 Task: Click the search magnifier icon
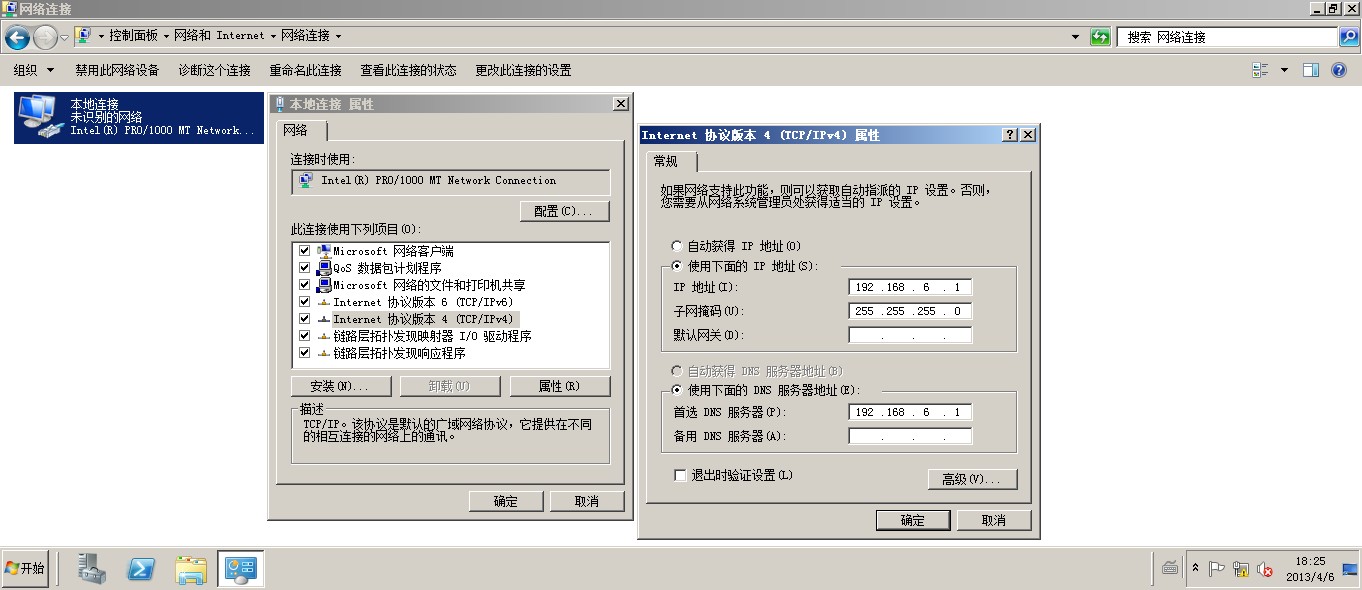1349,37
